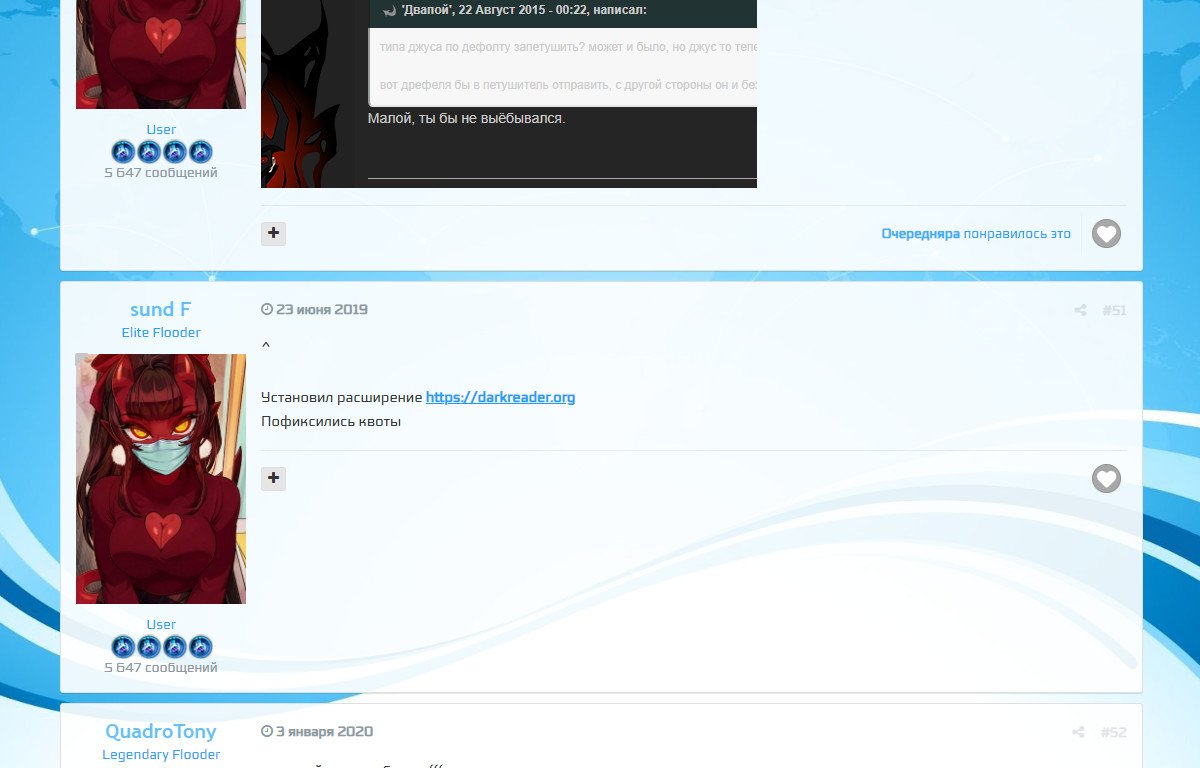
Task: Click the Legendary Flooder title under QuadroTony
Action: 161,755
